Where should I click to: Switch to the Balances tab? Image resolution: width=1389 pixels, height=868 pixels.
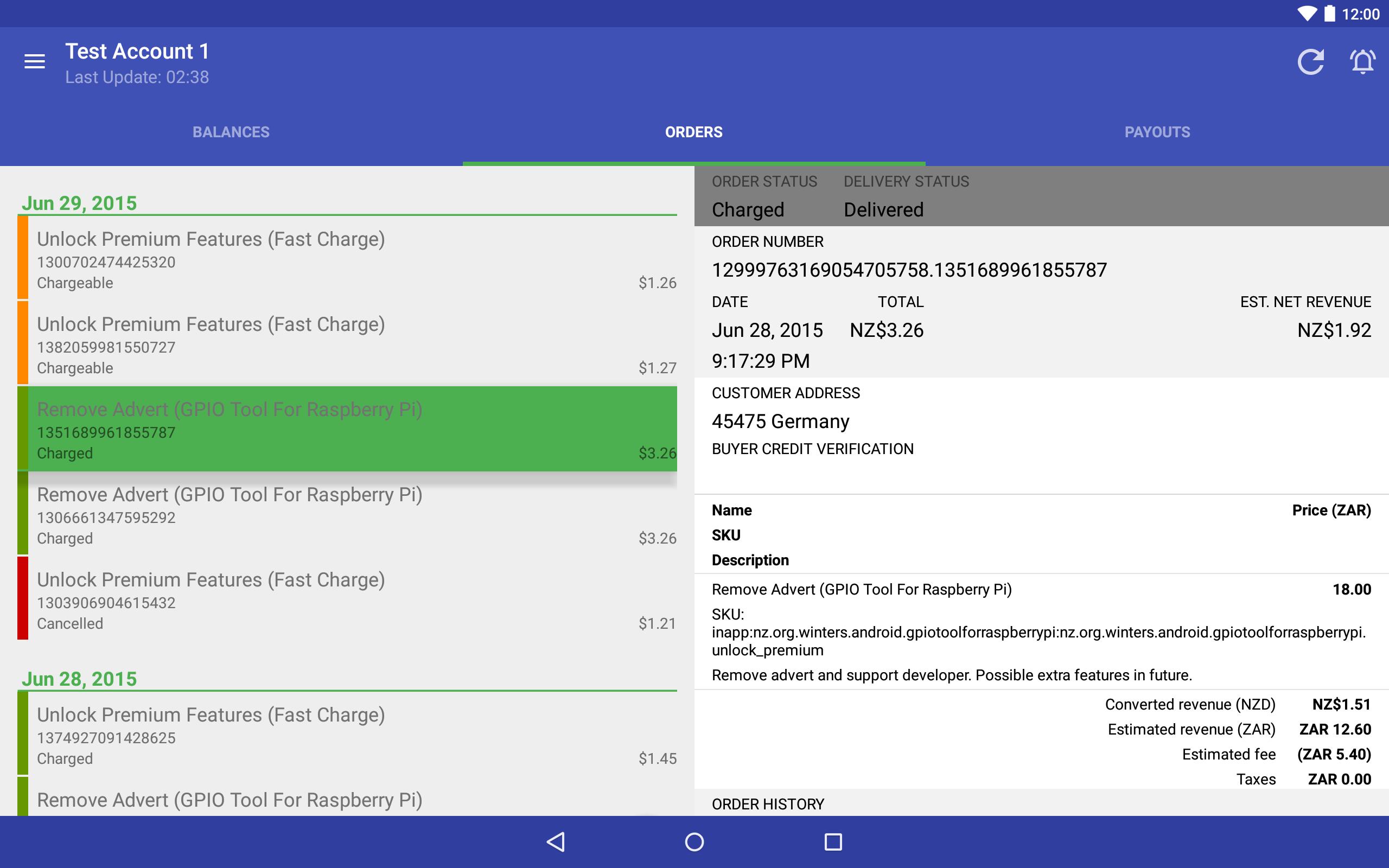(231, 132)
